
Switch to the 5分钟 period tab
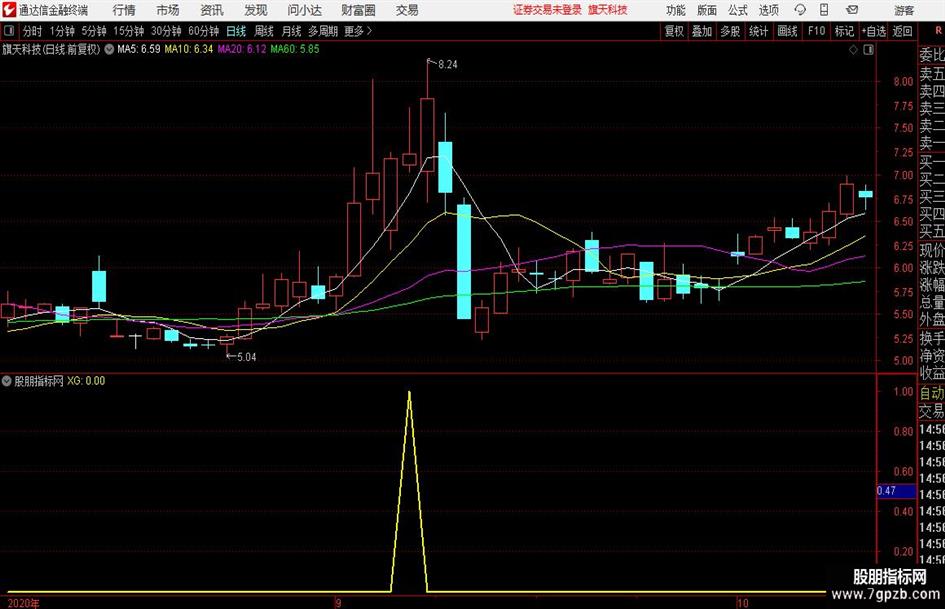point(94,31)
